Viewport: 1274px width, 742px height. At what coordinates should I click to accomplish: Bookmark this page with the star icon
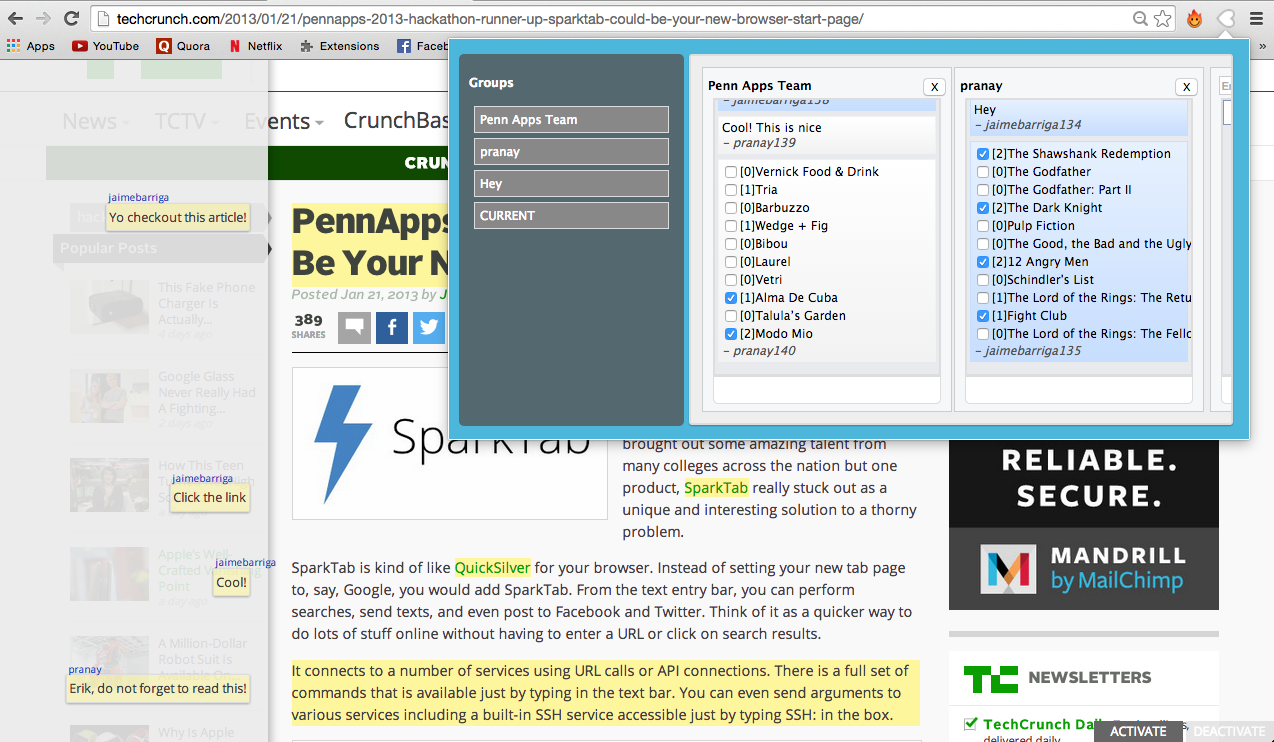pyautogui.click(x=1162, y=18)
